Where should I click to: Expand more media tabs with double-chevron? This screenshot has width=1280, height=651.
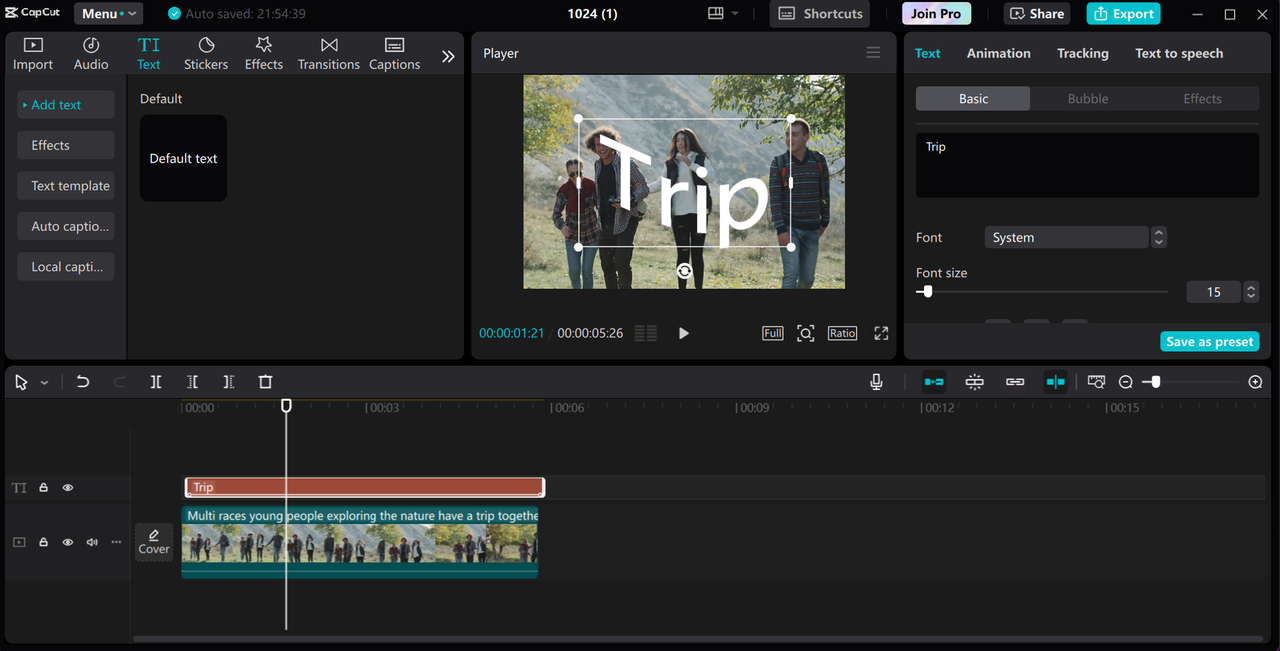click(448, 57)
